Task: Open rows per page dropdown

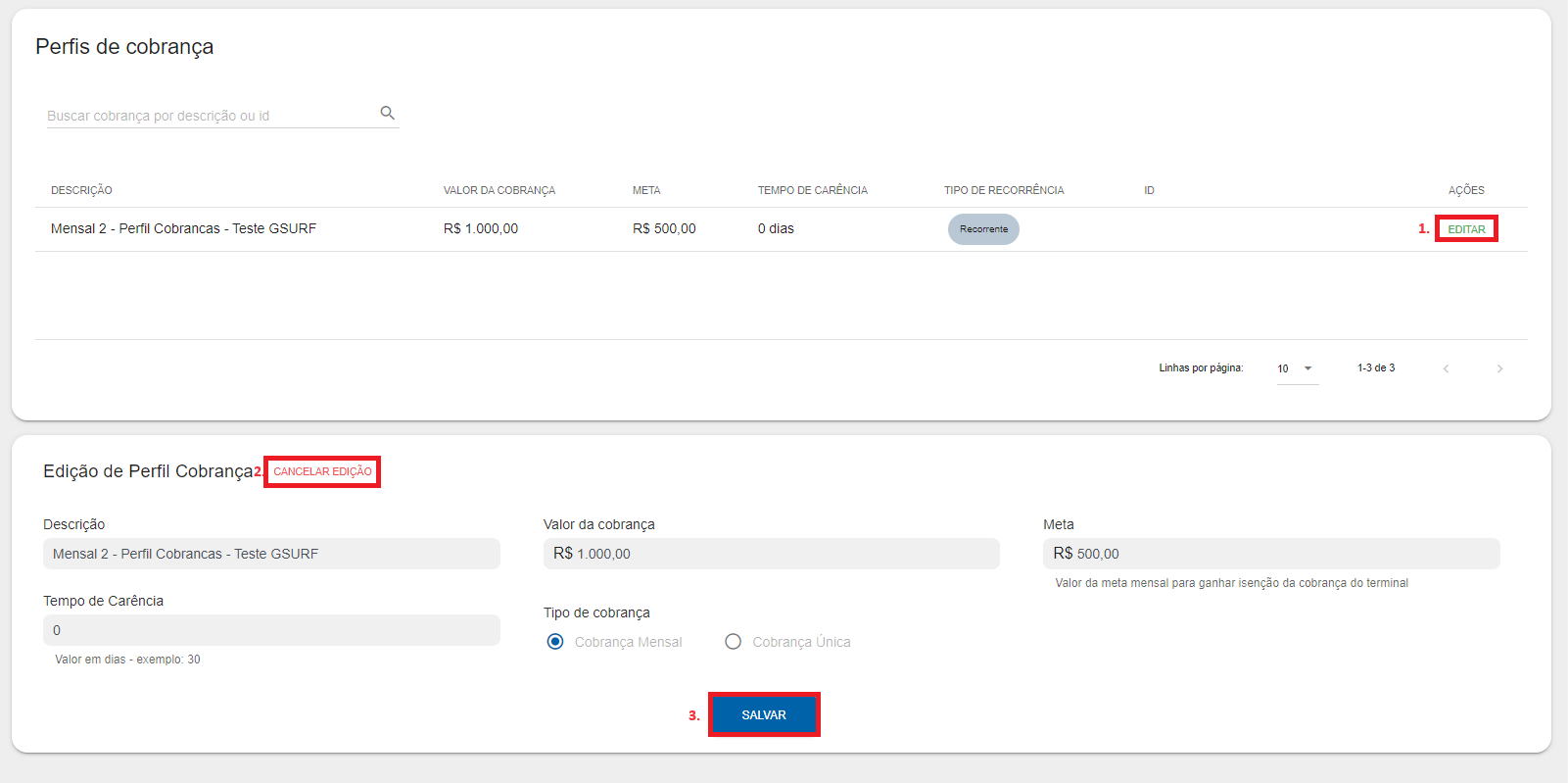Action: tap(1297, 368)
